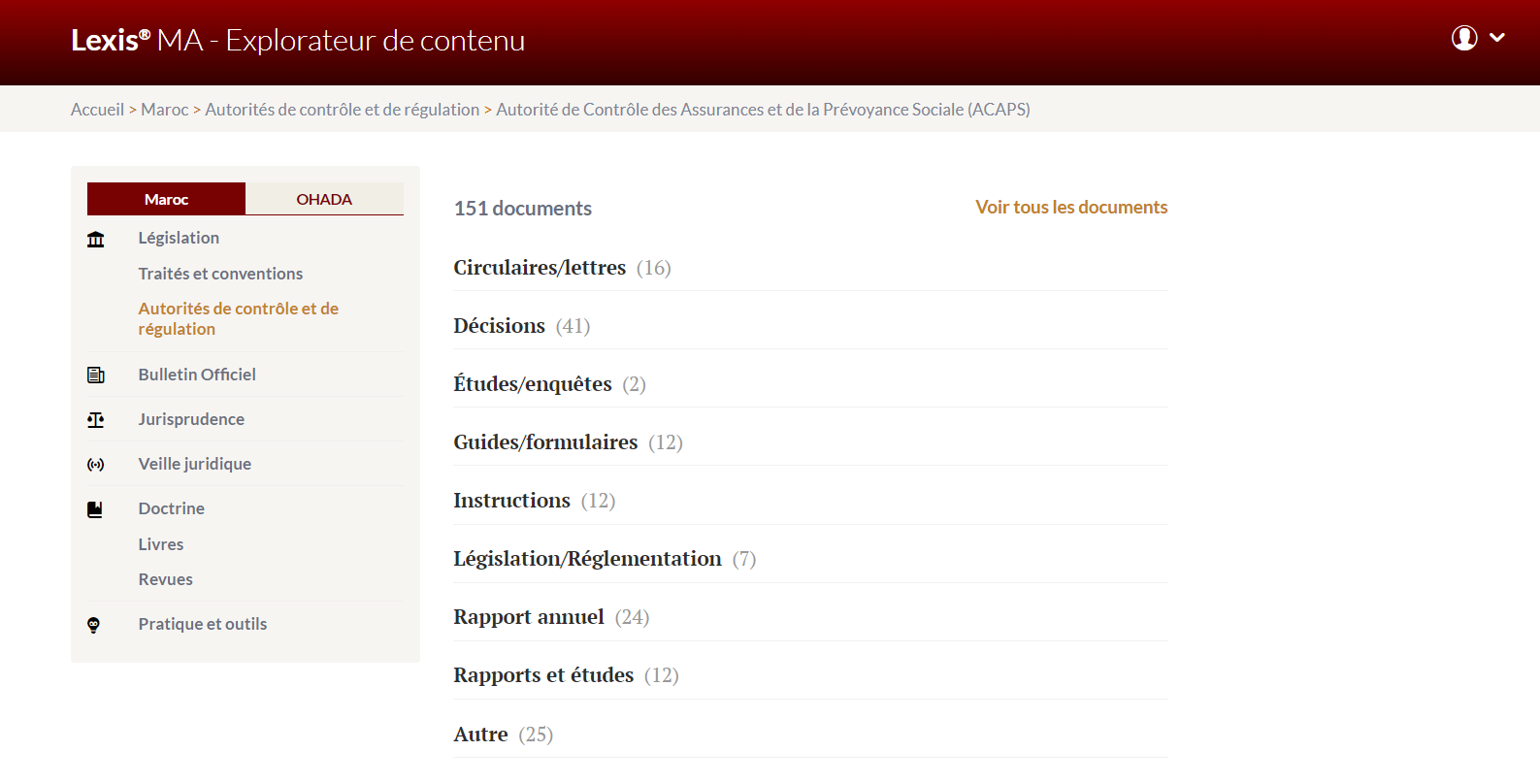1540x784 pixels.
Task: Select Traités et conventions in sidebar
Action: (x=220, y=274)
